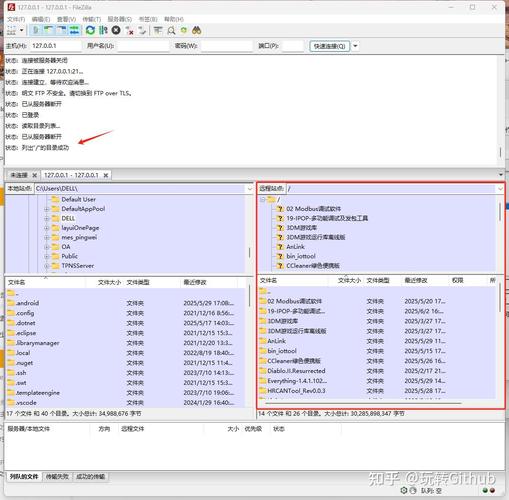Click the 快速连接 quick connect button

[330, 46]
